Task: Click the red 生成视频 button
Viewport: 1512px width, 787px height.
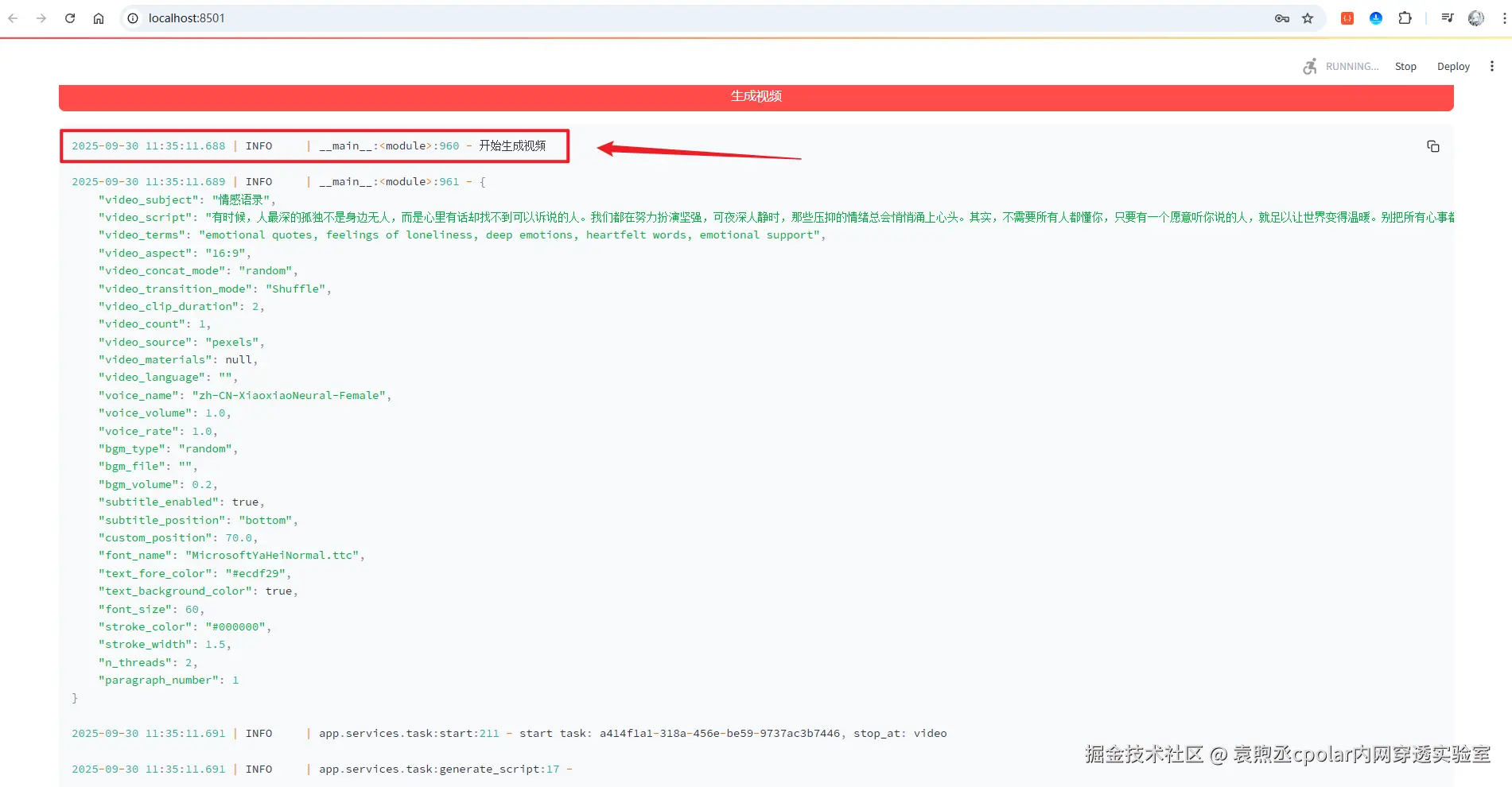Action: coord(756,96)
